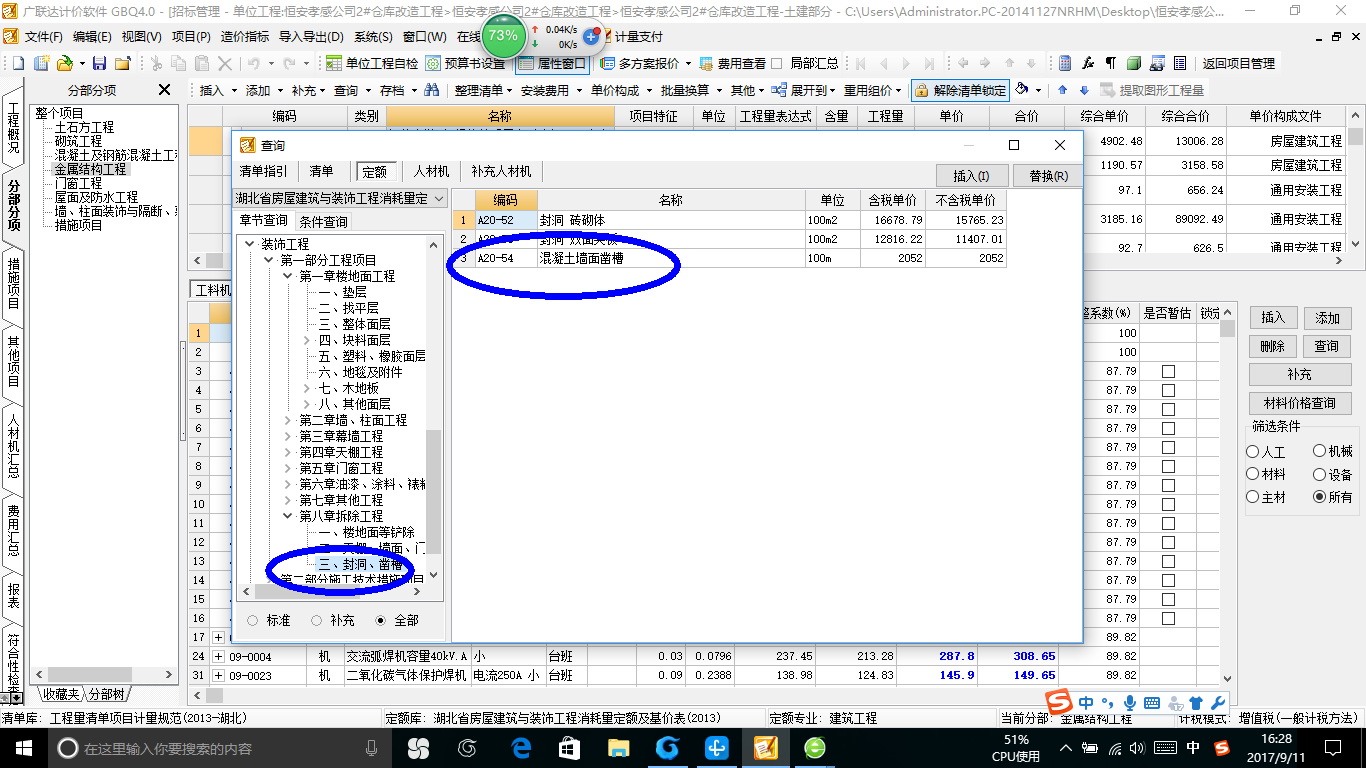Viewport: 1366px width, 768px height.
Task: Click the 替换(R) button
Action: click(1047, 176)
